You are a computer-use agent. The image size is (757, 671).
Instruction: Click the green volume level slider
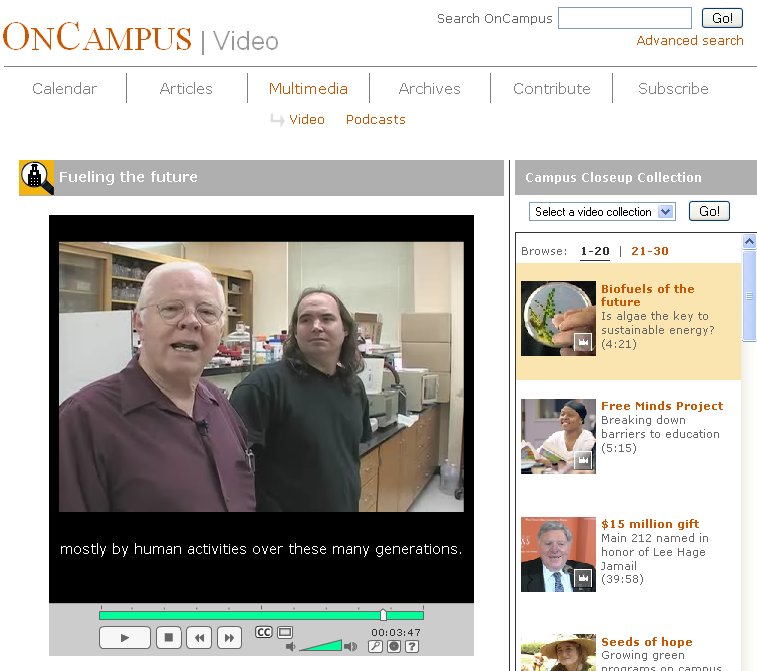tap(321, 645)
